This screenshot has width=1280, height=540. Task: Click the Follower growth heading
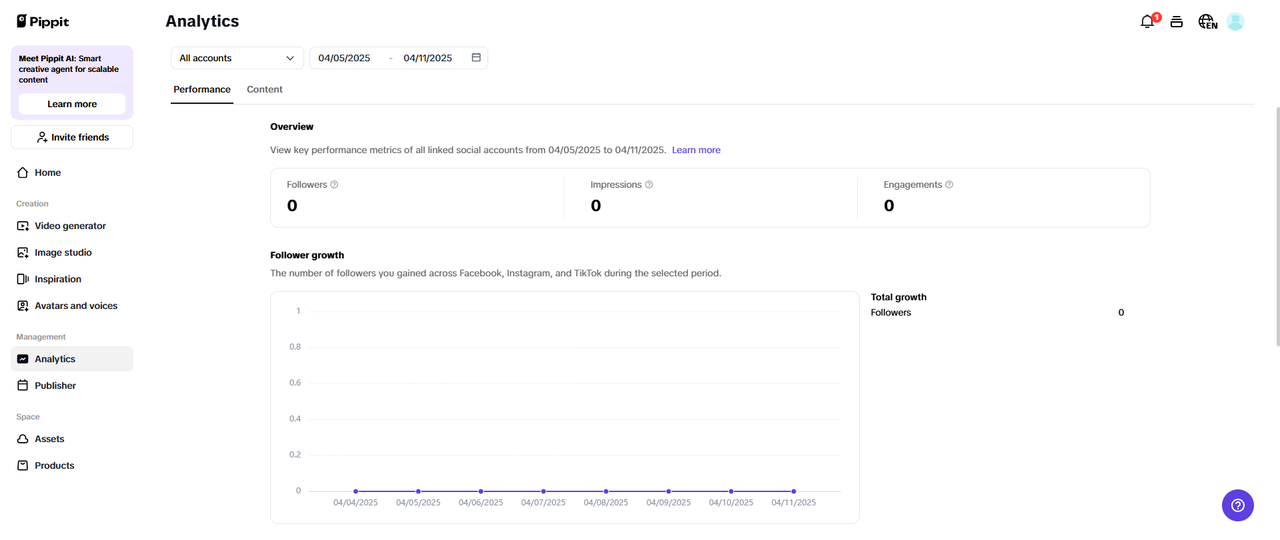[307, 255]
